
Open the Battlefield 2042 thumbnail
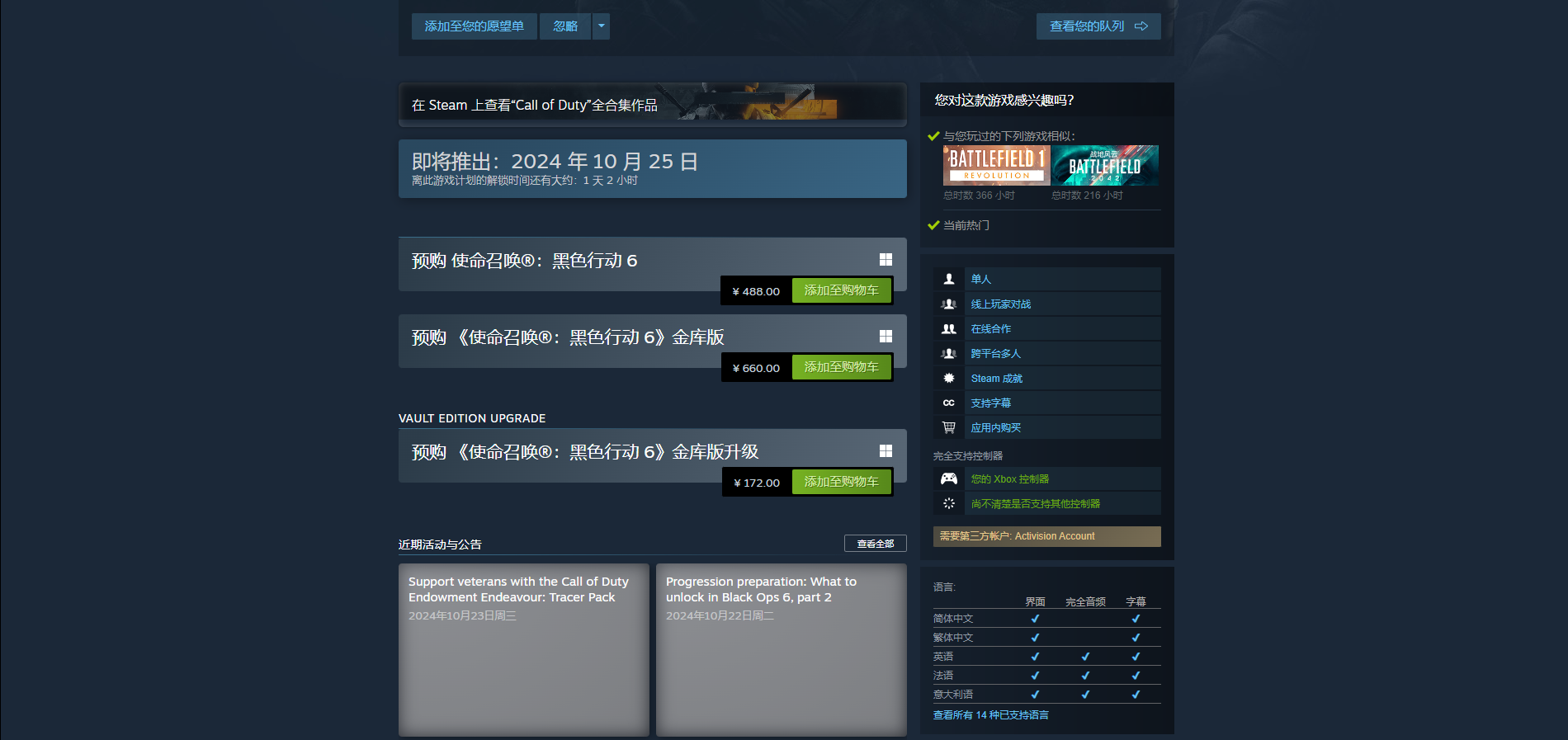click(x=1105, y=165)
